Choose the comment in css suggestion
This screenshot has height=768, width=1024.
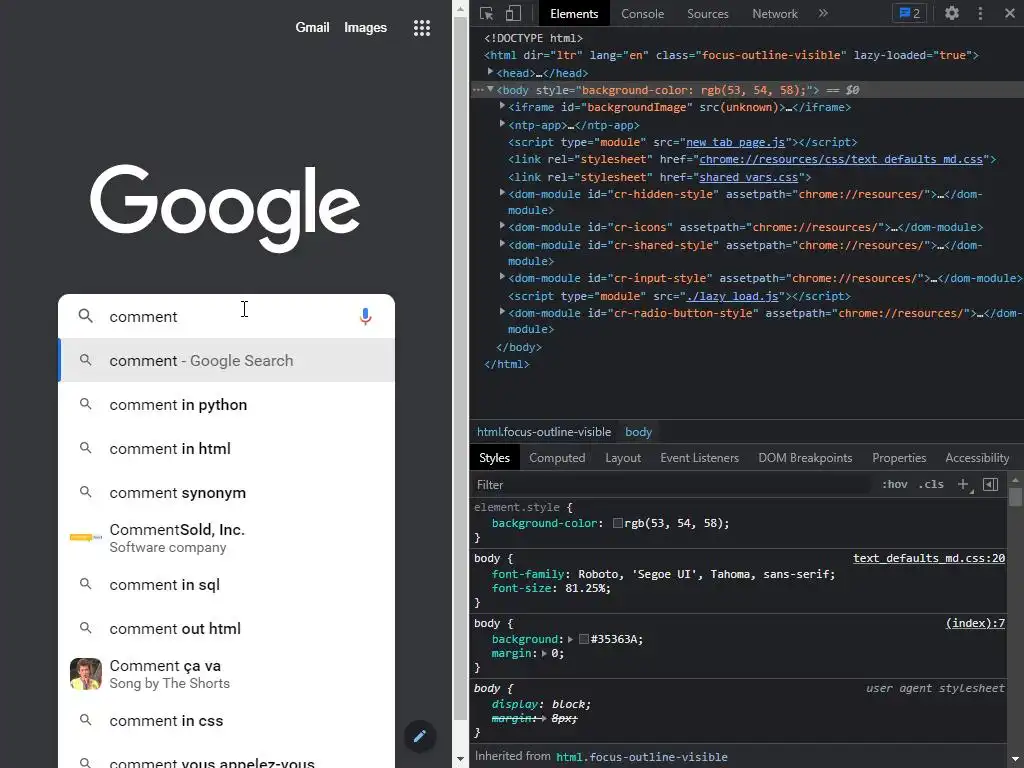click(x=227, y=720)
